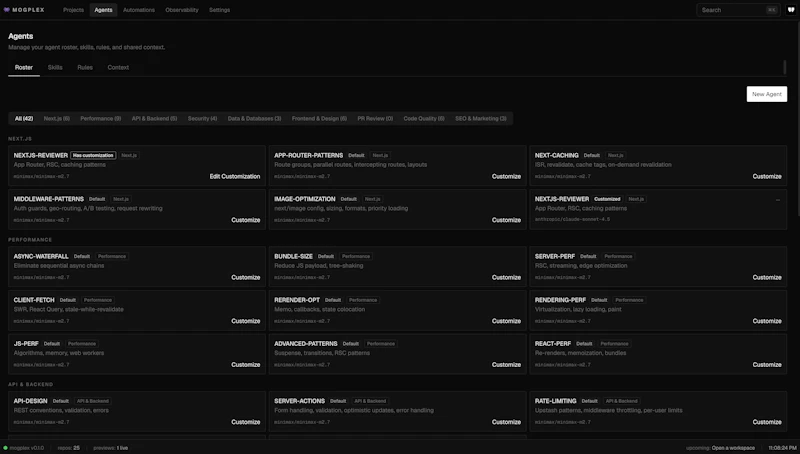
Task: Focus the Search input field
Action: (x=738, y=10)
